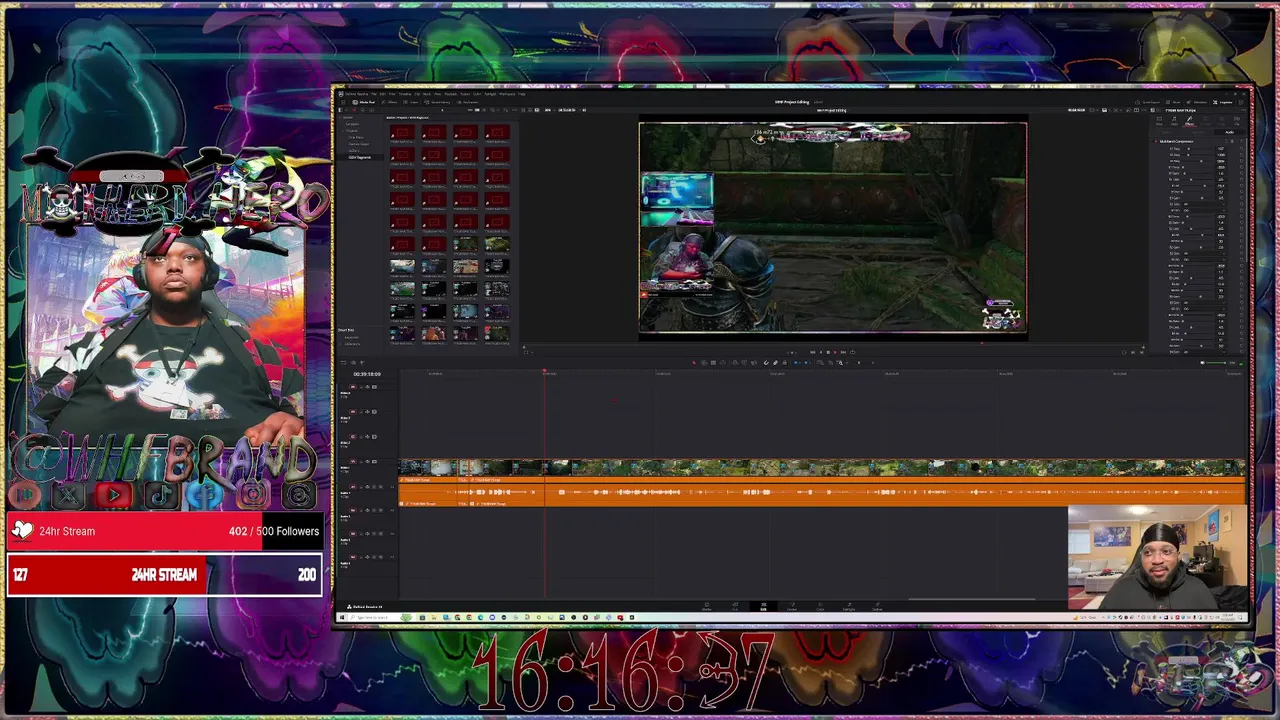Jump to last frame in the viewer
Screen dimensions: 1280x720
point(843,352)
